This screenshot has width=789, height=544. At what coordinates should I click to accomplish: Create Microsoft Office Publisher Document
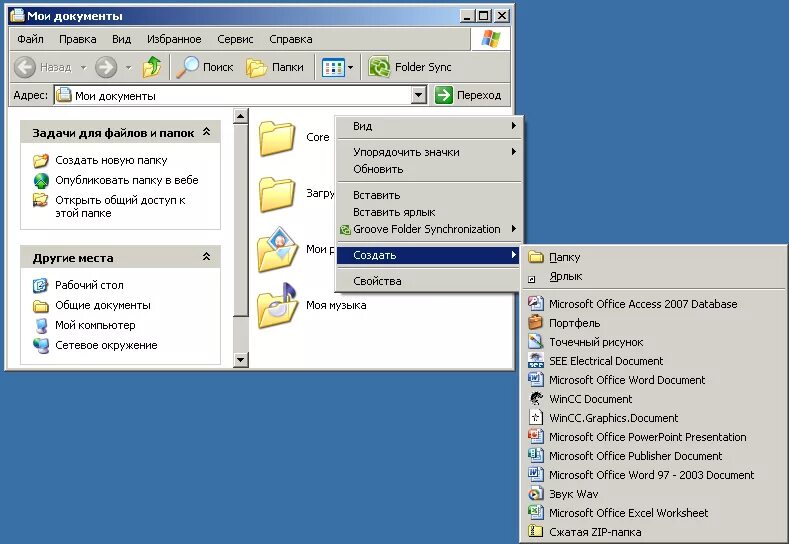tap(654, 456)
